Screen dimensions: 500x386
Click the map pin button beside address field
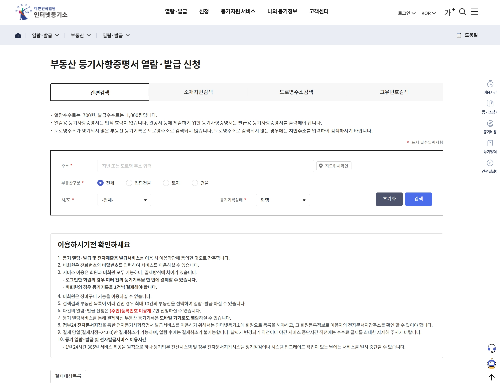point(334,166)
